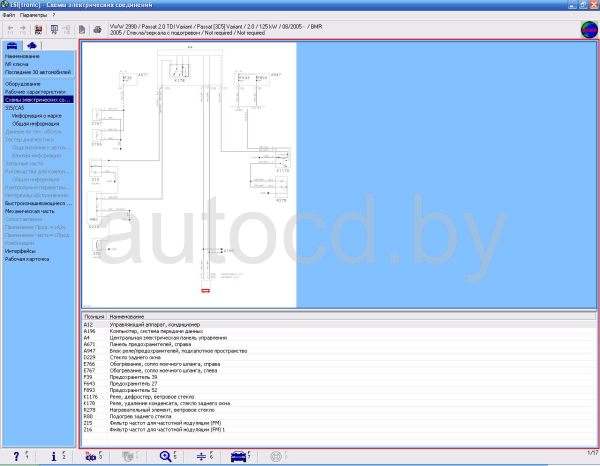Select row A196 Компьютер, система передачи данных

[339, 331]
